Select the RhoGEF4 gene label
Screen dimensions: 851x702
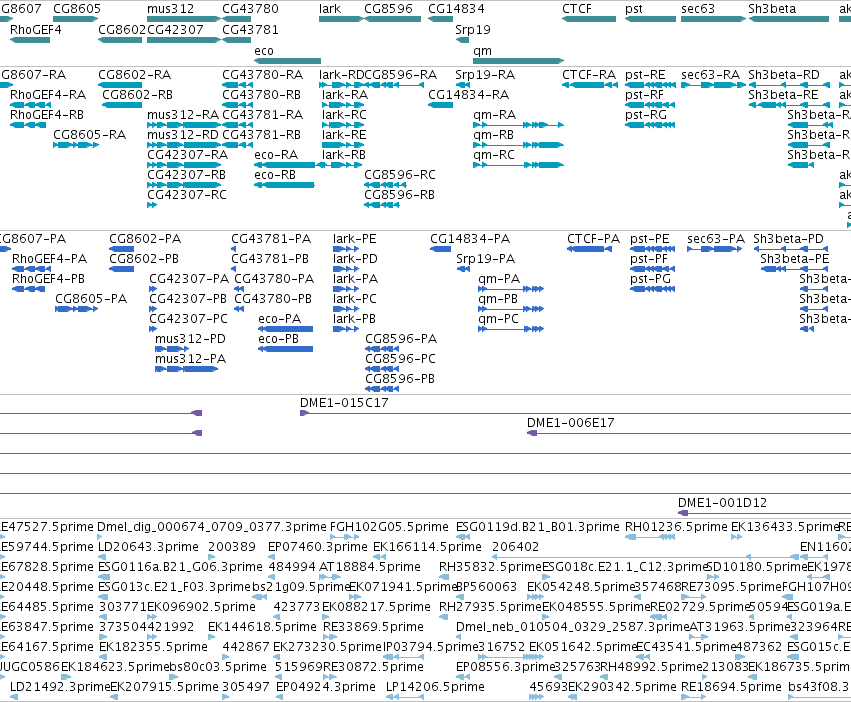(x=35, y=29)
